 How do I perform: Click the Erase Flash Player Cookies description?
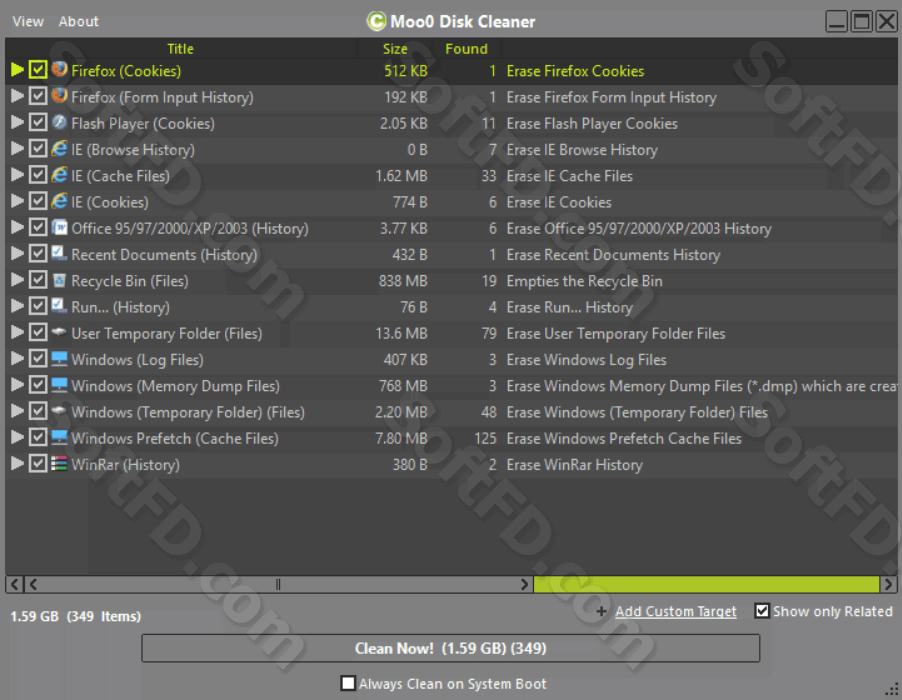(592, 124)
